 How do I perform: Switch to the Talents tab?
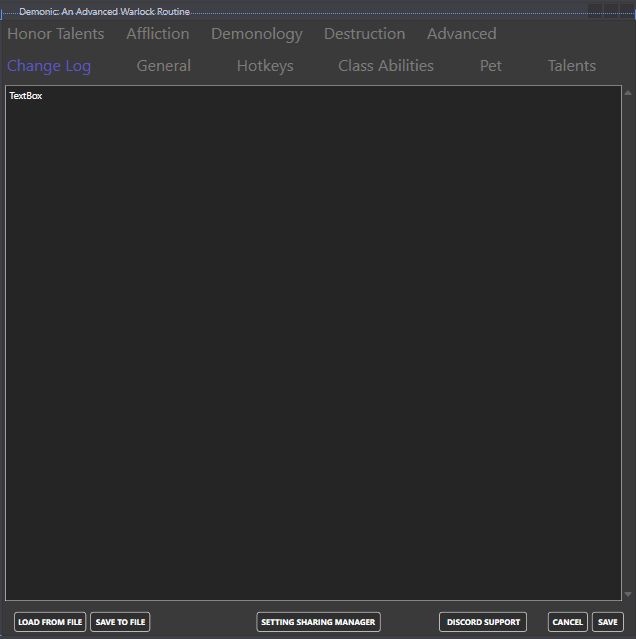(571, 66)
